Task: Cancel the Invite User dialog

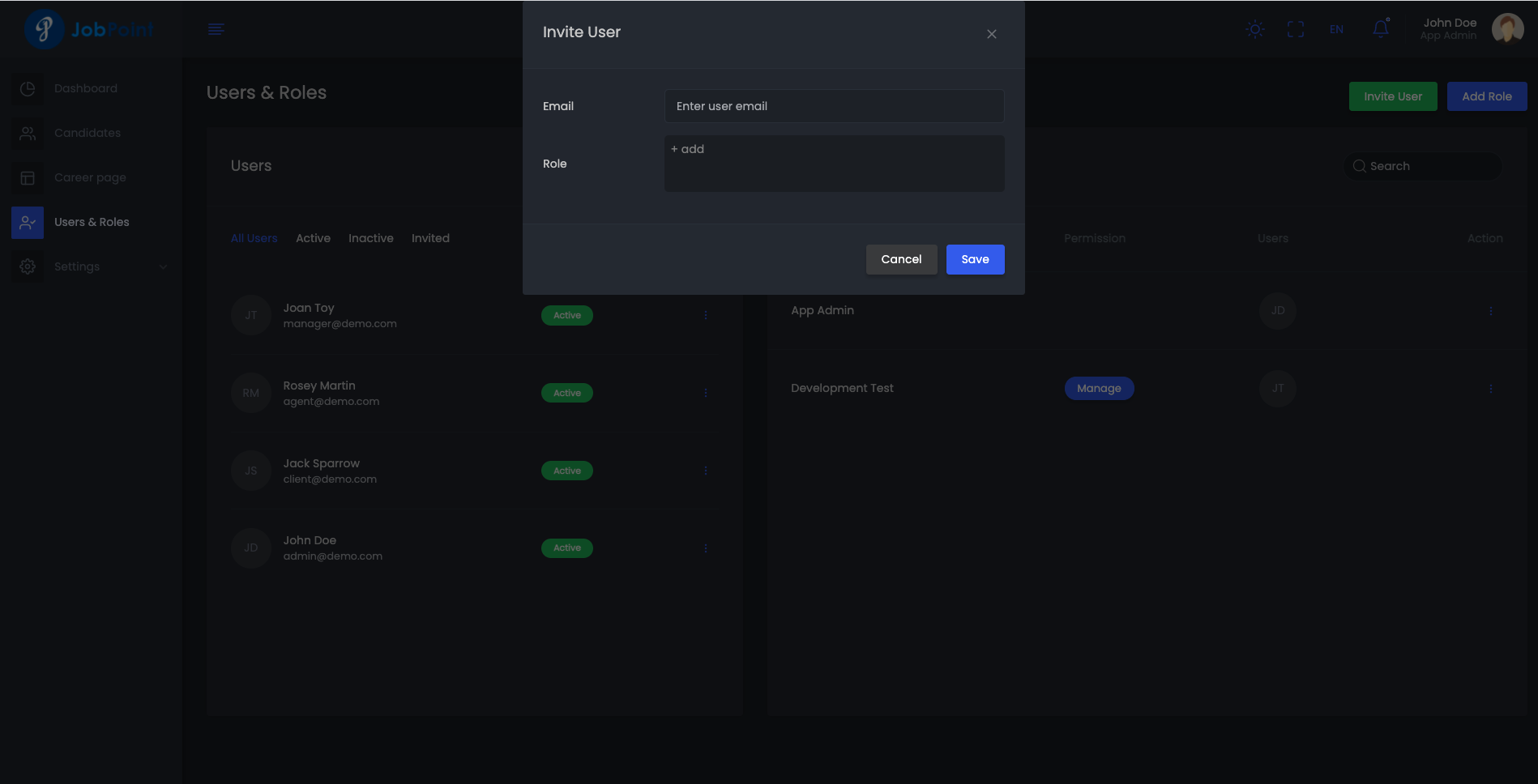Action: click(900, 259)
